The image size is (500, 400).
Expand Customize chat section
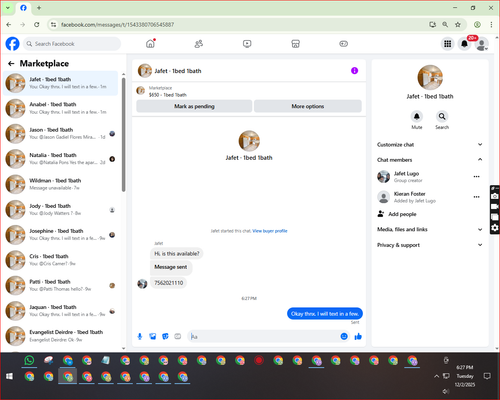pos(430,145)
